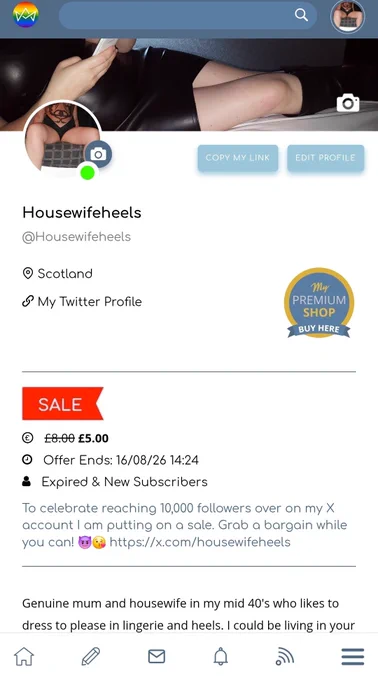Open the feed signal icon
The image size is (378, 680).
[x=285, y=657]
